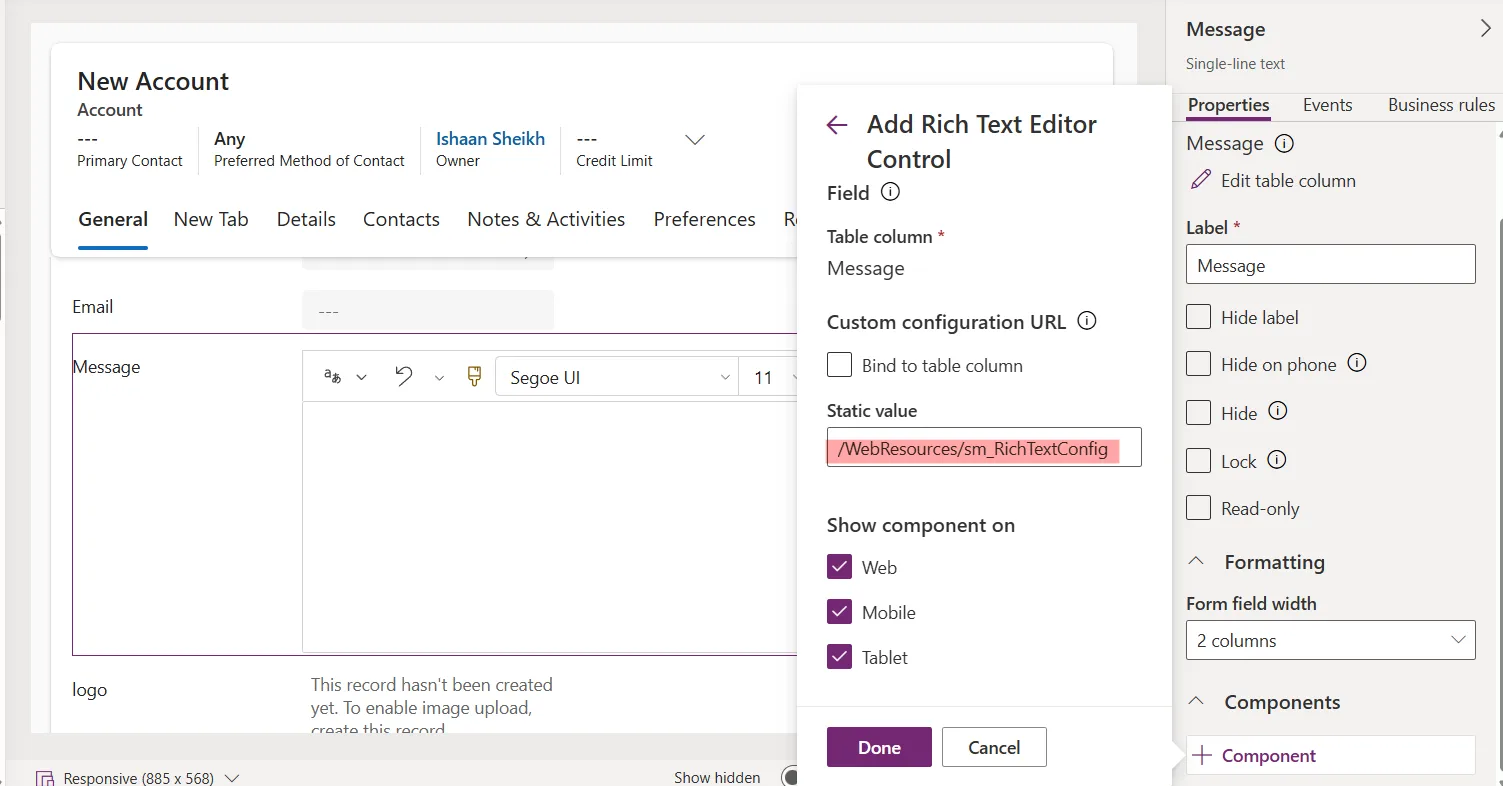Enable the Hide label checkbox
This screenshot has height=786, width=1503.
pyautogui.click(x=1198, y=317)
